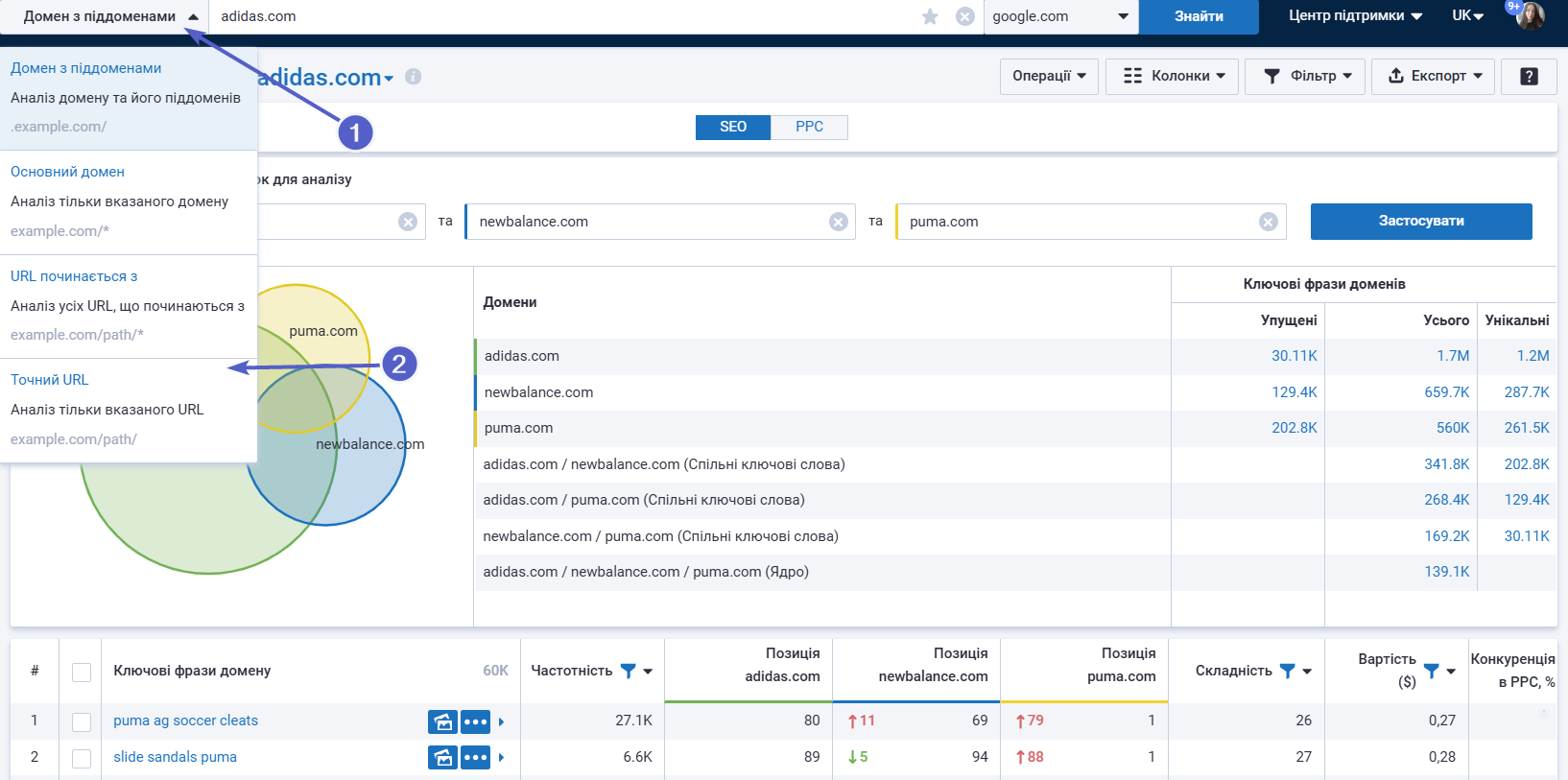Switch to SEO mode
1568x780 pixels.
pos(733,127)
